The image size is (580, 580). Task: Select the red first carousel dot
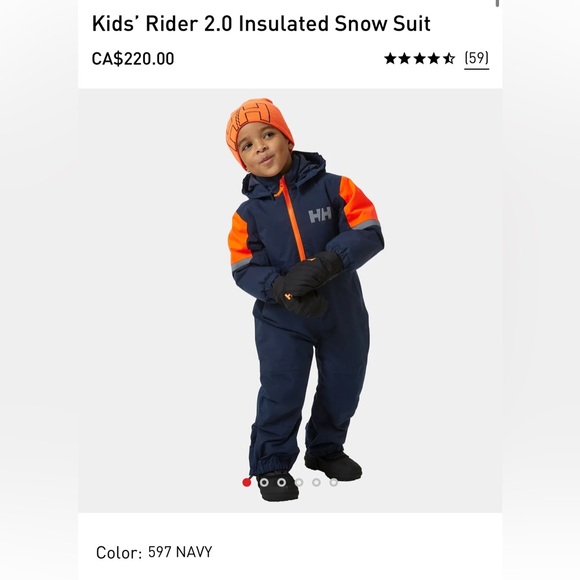coord(246,482)
